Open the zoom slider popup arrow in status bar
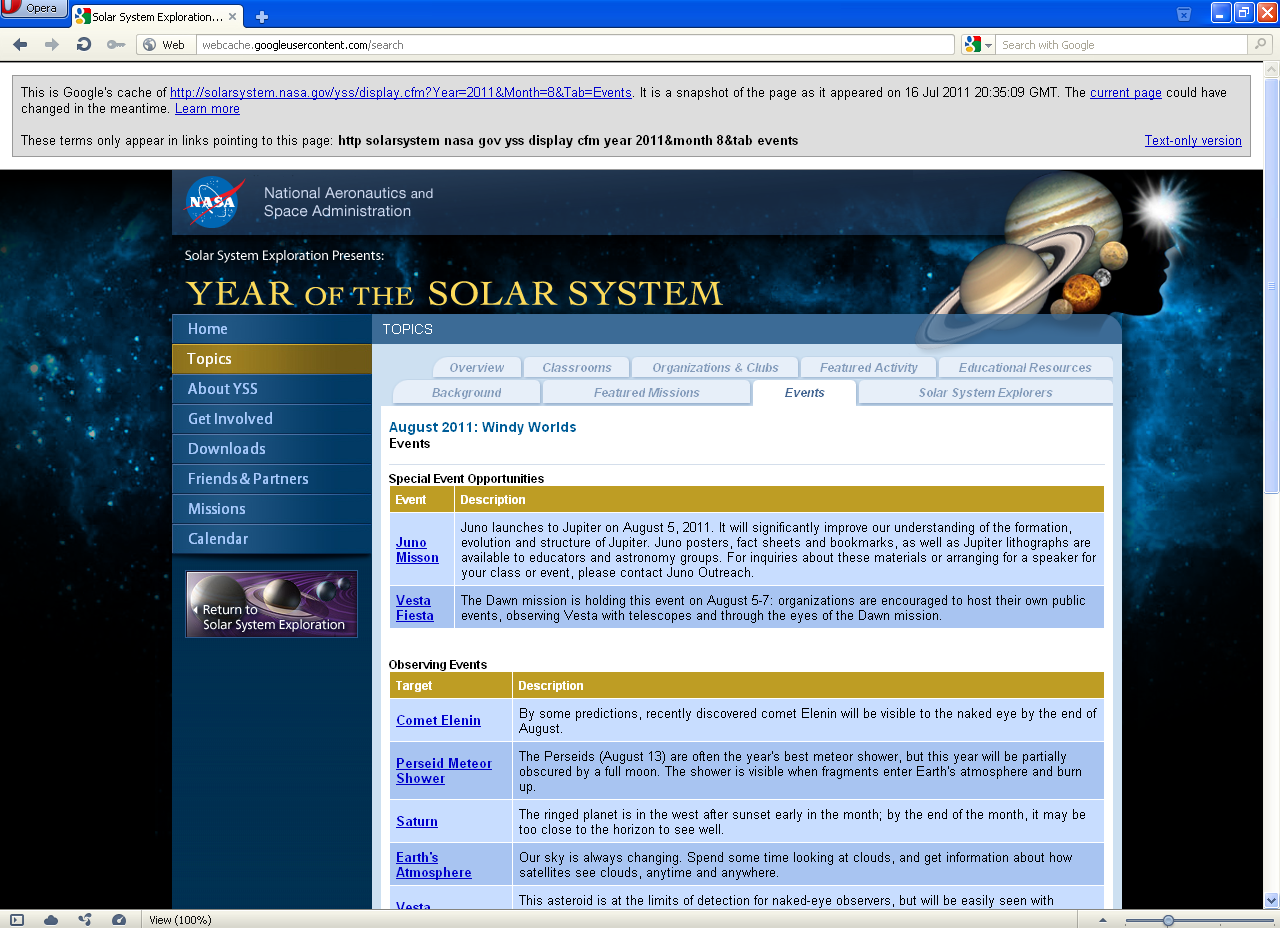The height and width of the screenshot is (928, 1280). (x=1103, y=920)
